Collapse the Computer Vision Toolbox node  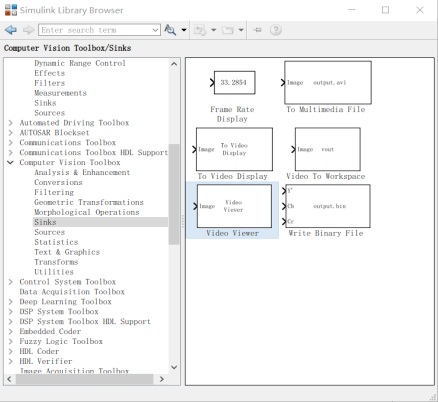tap(11, 162)
